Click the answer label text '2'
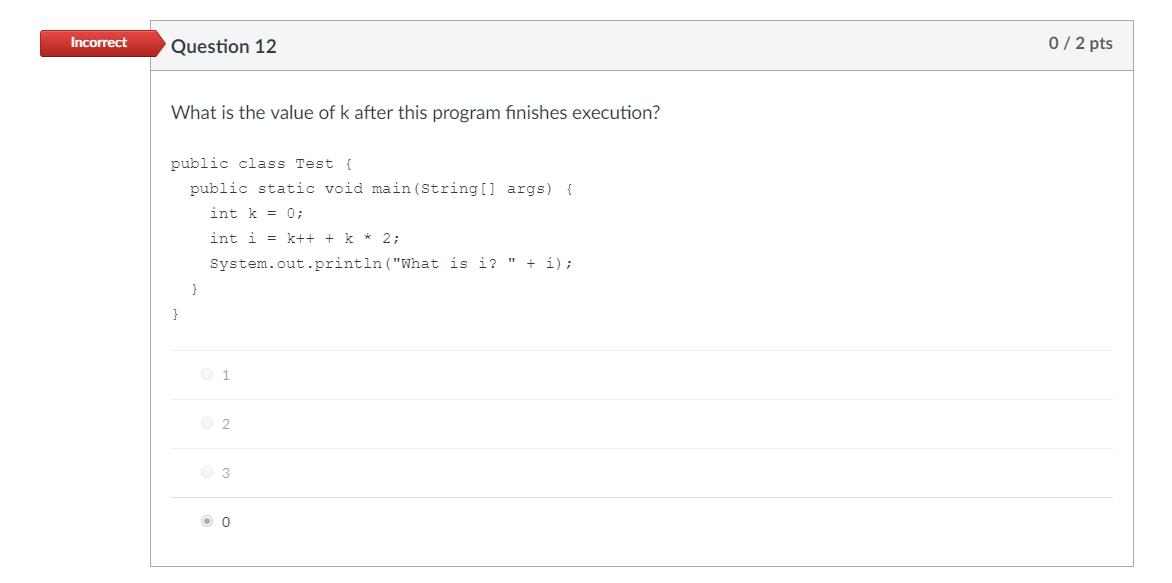 tap(226, 425)
